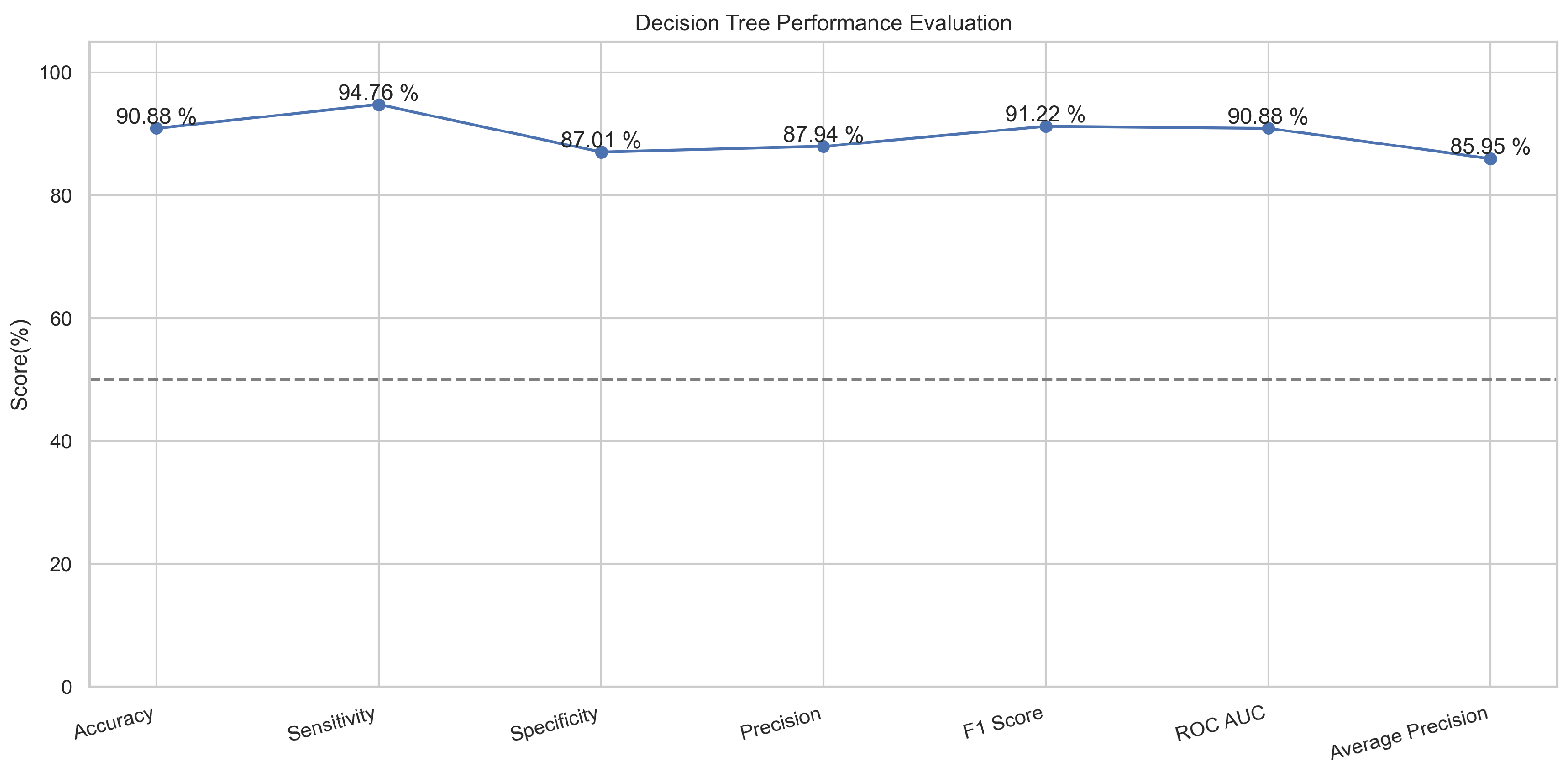Click the 87.01 % value annotation

pyautogui.click(x=600, y=140)
